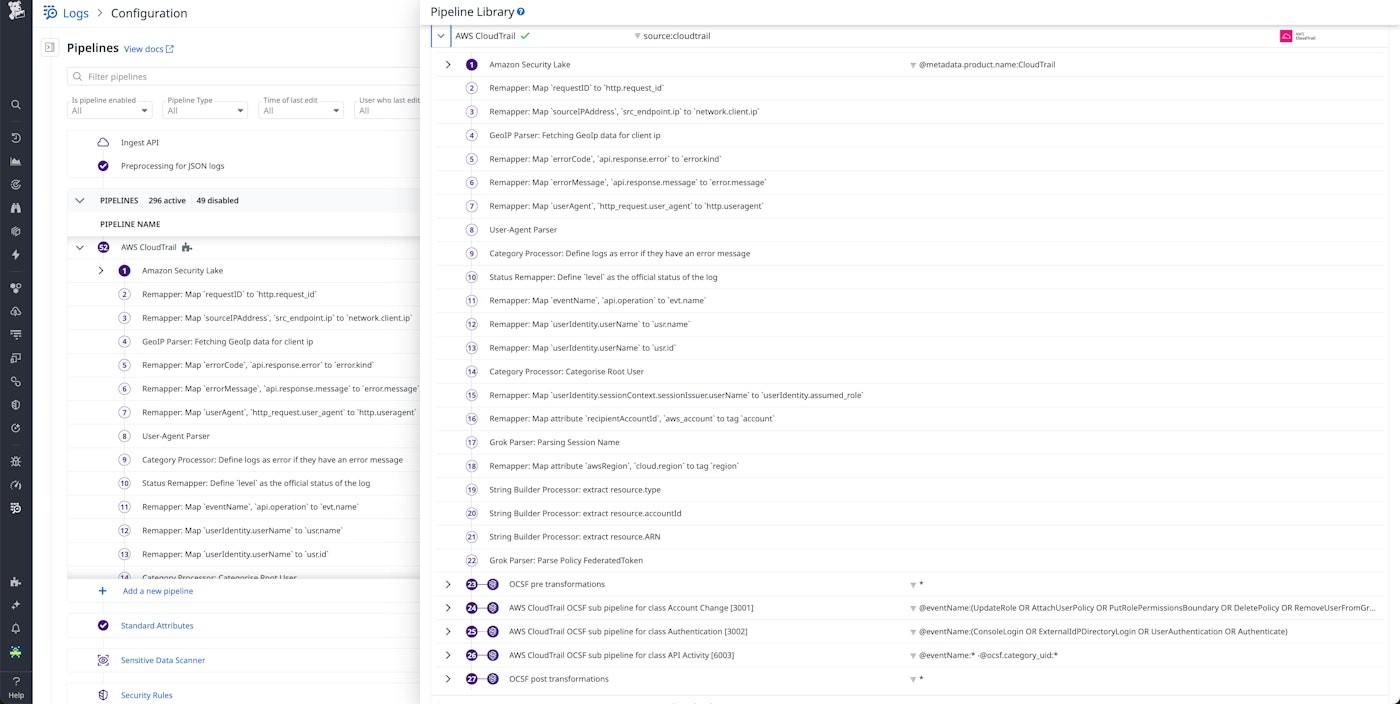Image resolution: width=1400 pixels, height=704 pixels.
Task: Click the @metadata.product.name:CloudTrail filter text
Action: pos(987,64)
